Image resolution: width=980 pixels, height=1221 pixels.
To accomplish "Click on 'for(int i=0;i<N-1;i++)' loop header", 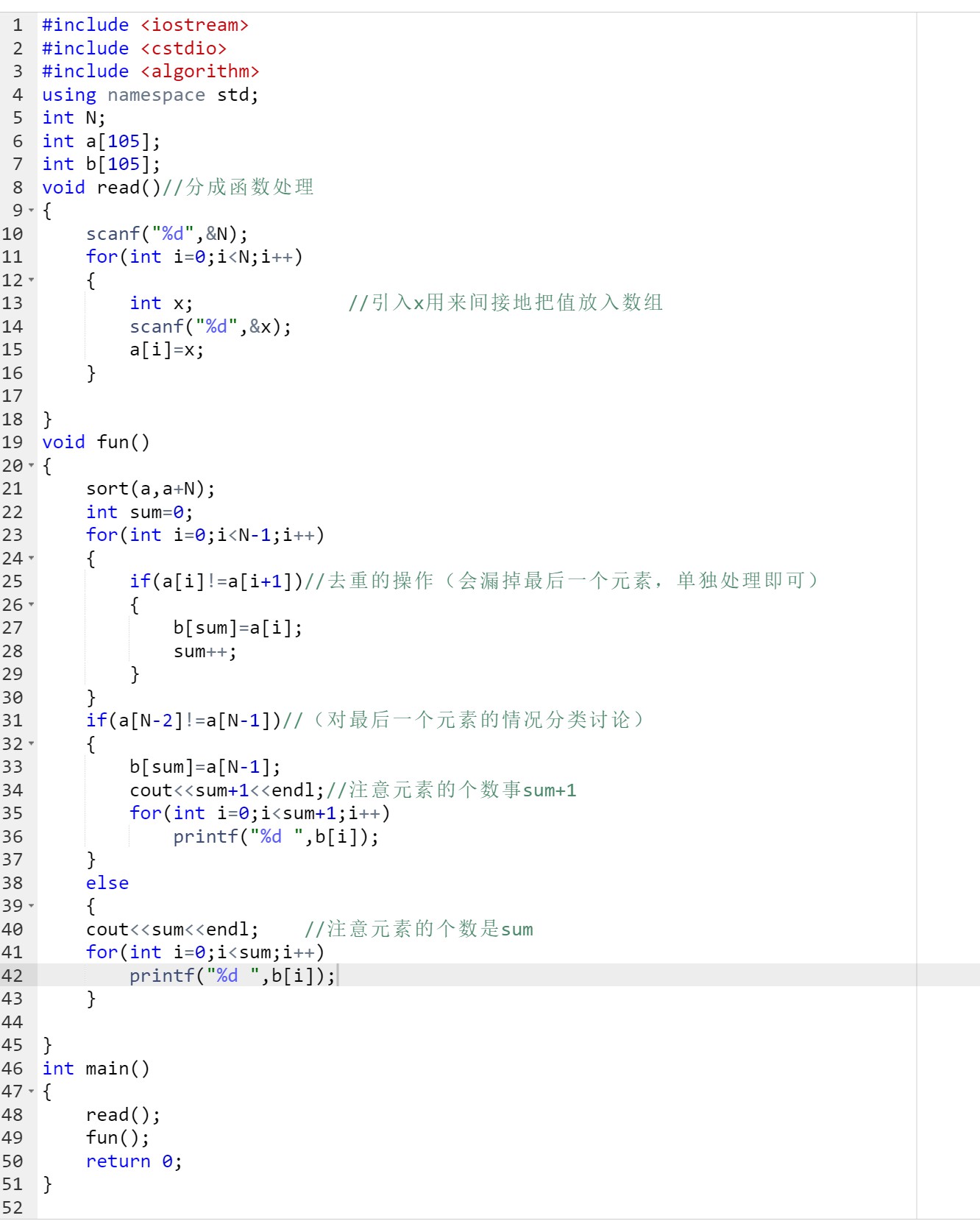I will [205, 535].
